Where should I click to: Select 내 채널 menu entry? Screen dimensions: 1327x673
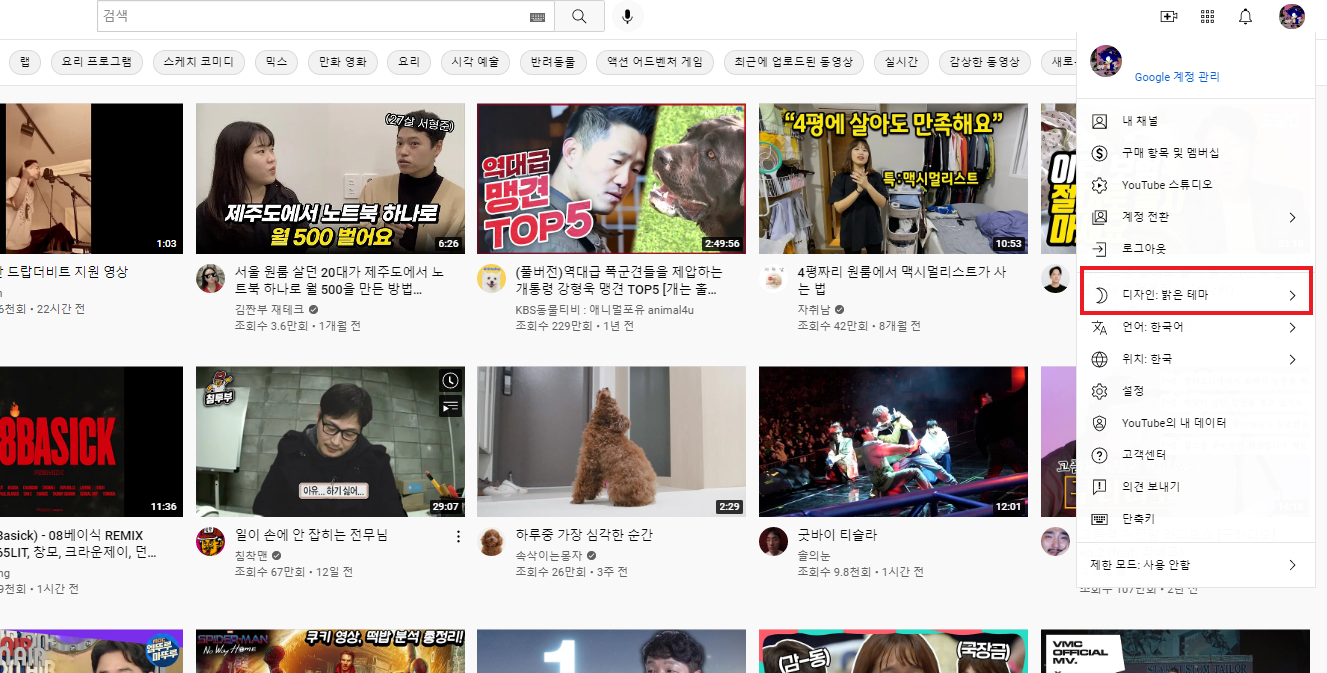(1196, 121)
